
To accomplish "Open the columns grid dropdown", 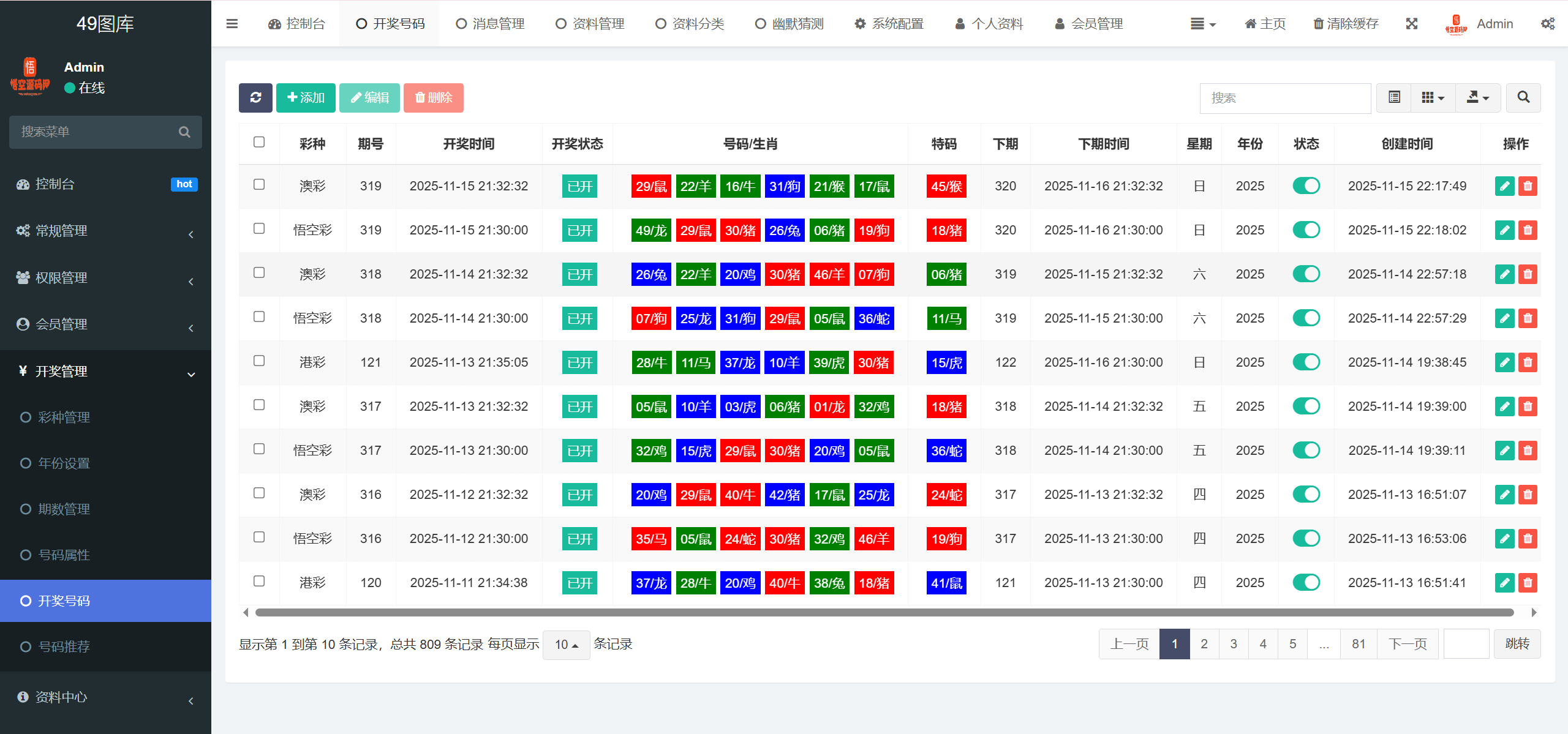I will (1432, 98).
